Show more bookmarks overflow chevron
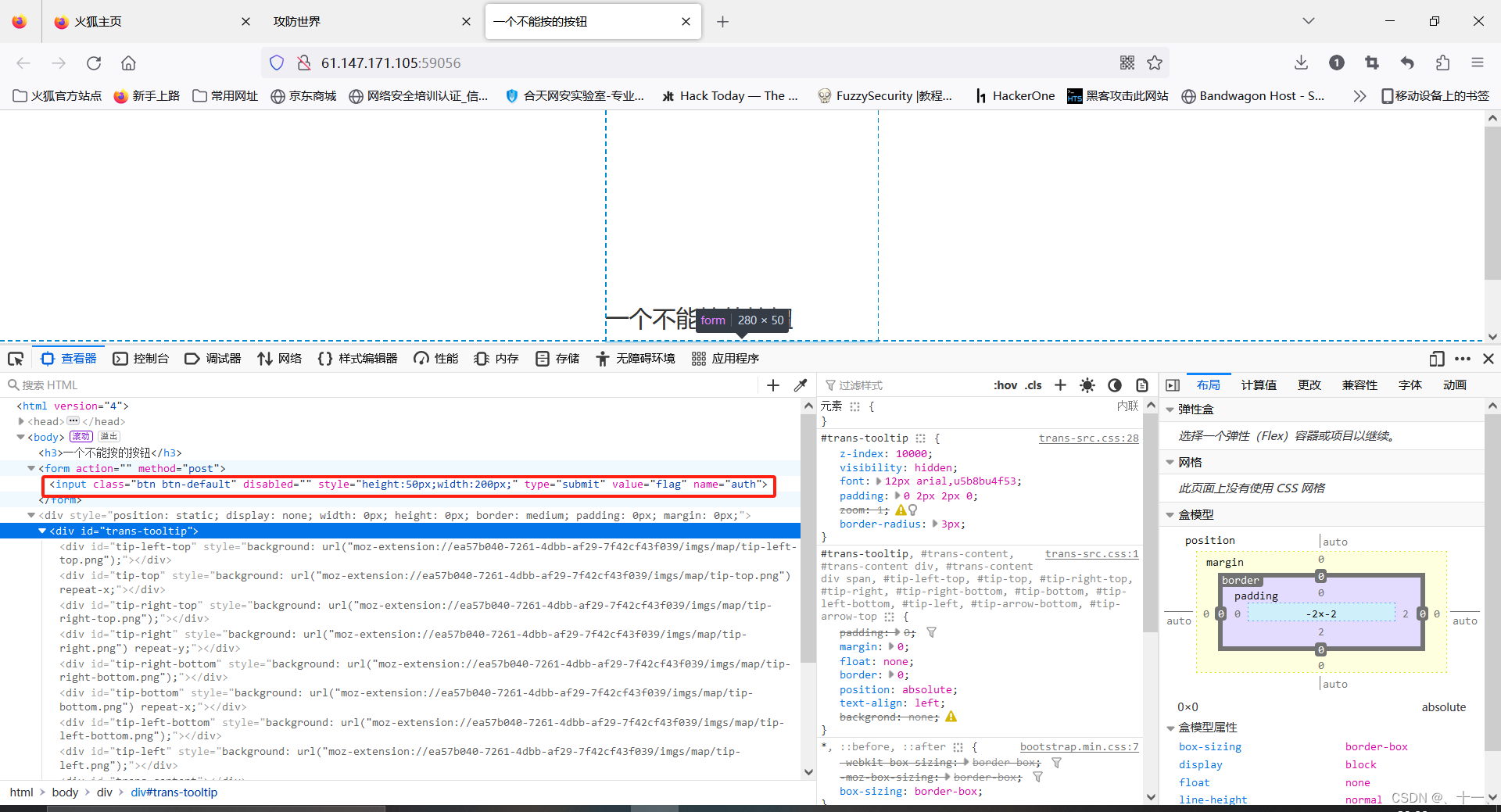This screenshot has width=1501, height=812. point(1359,96)
